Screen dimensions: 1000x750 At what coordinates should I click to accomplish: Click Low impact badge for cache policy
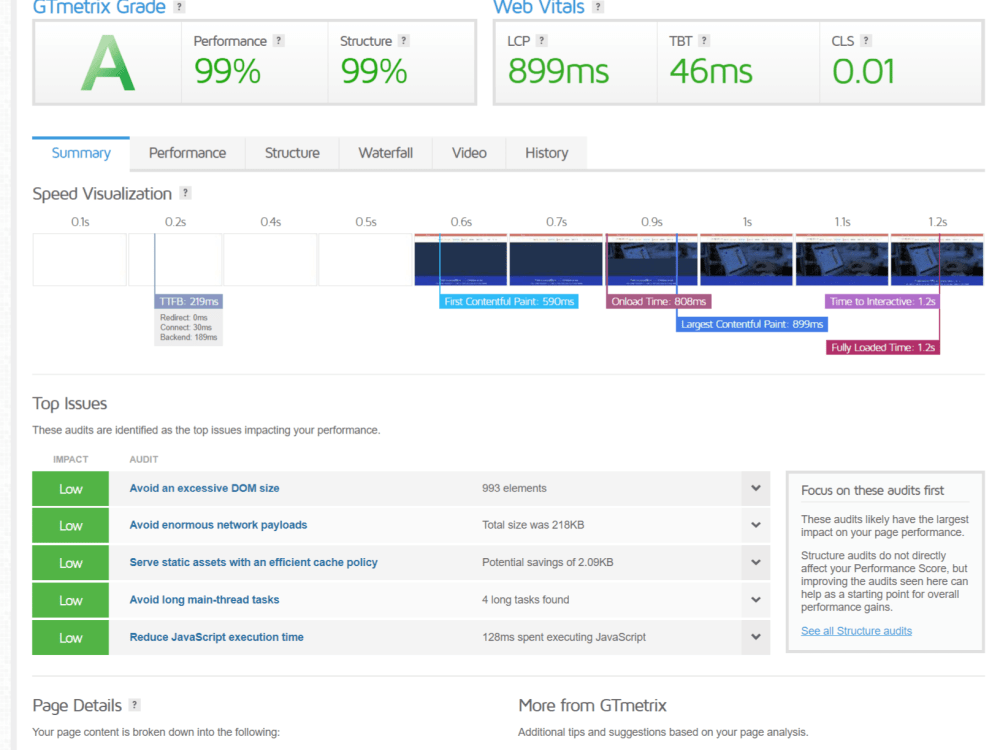pyautogui.click(x=71, y=562)
